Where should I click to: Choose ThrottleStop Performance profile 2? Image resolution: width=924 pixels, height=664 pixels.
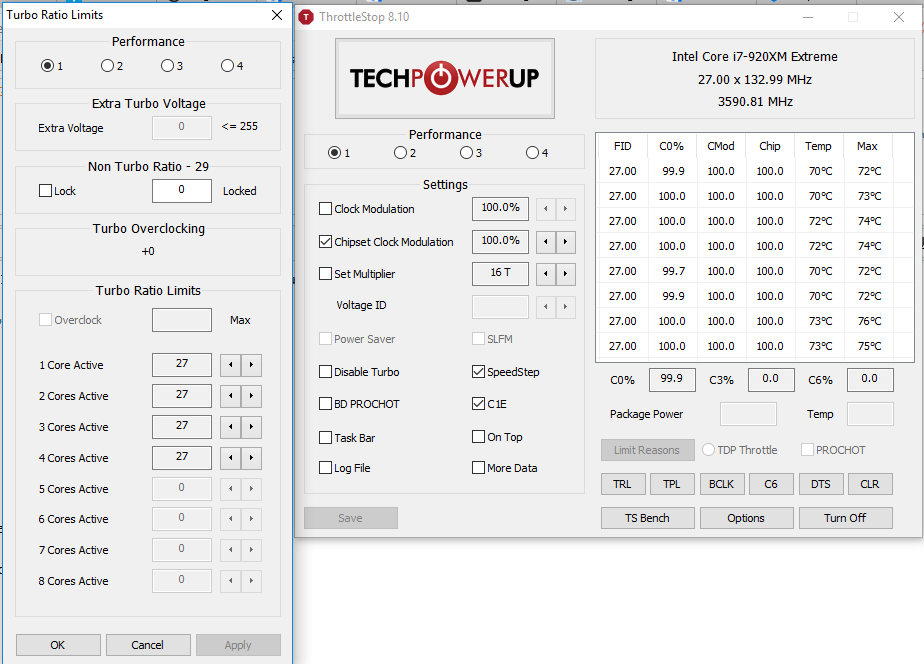tap(400, 153)
